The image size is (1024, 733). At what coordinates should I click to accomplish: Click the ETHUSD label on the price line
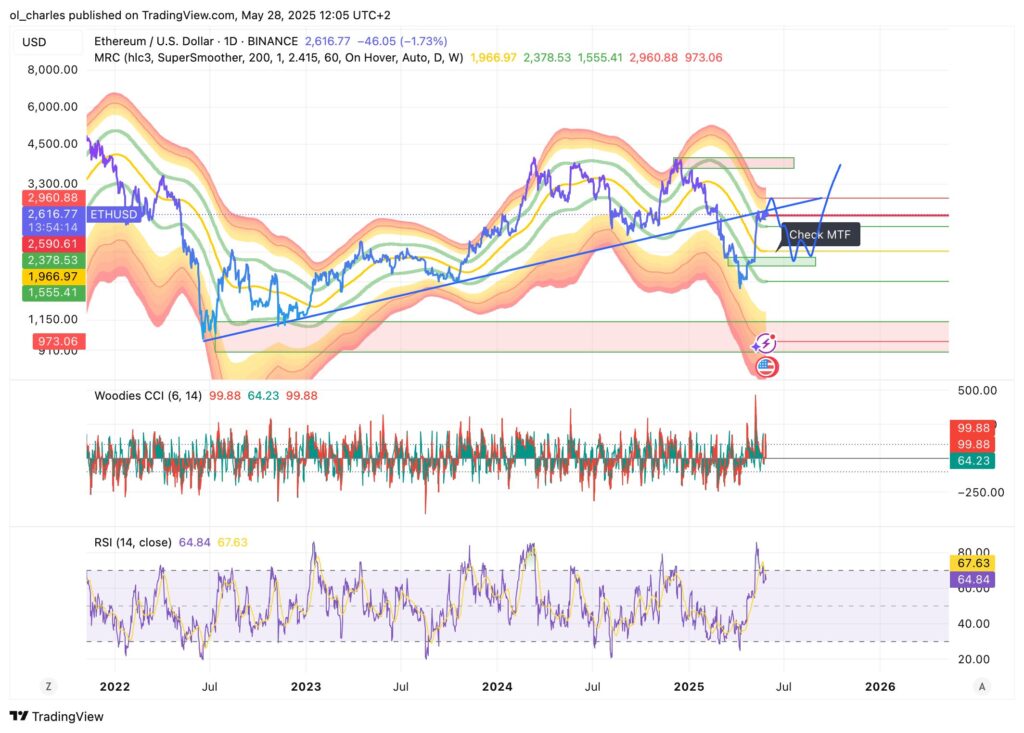pos(112,214)
